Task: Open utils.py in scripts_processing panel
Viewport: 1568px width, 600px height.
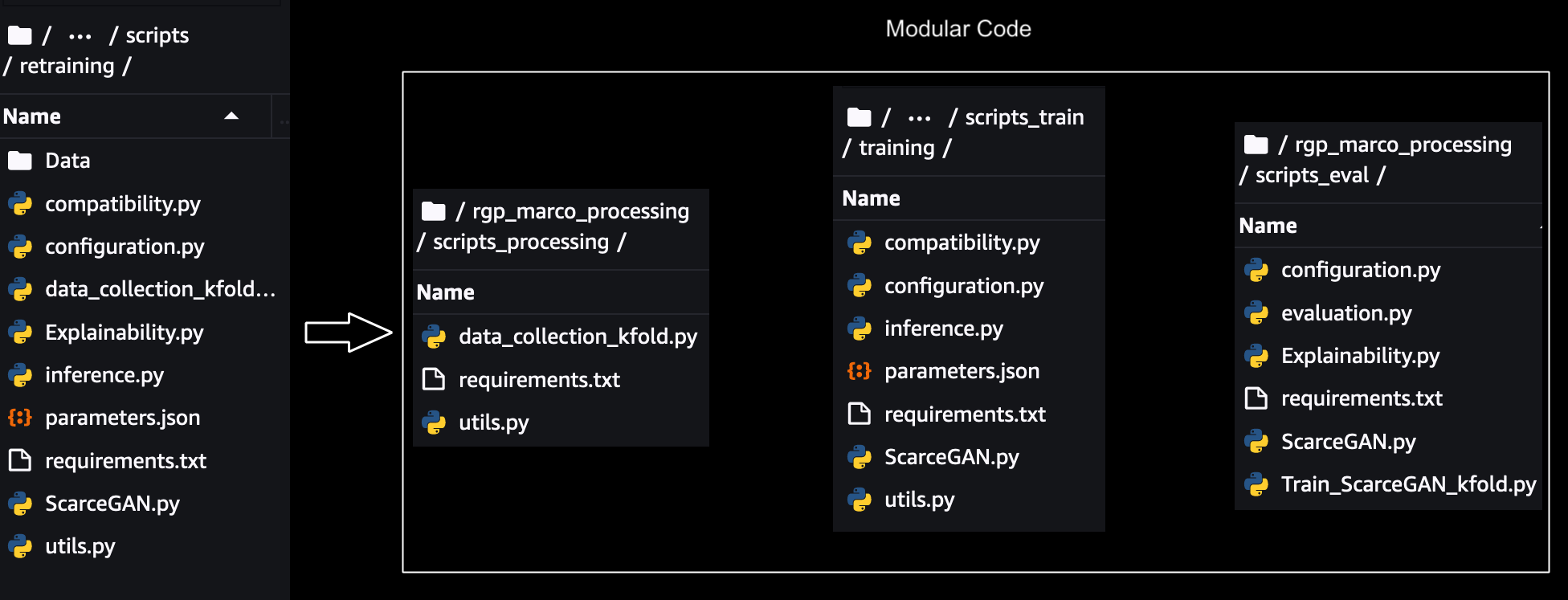Action: pyautogui.click(x=493, y=422)
